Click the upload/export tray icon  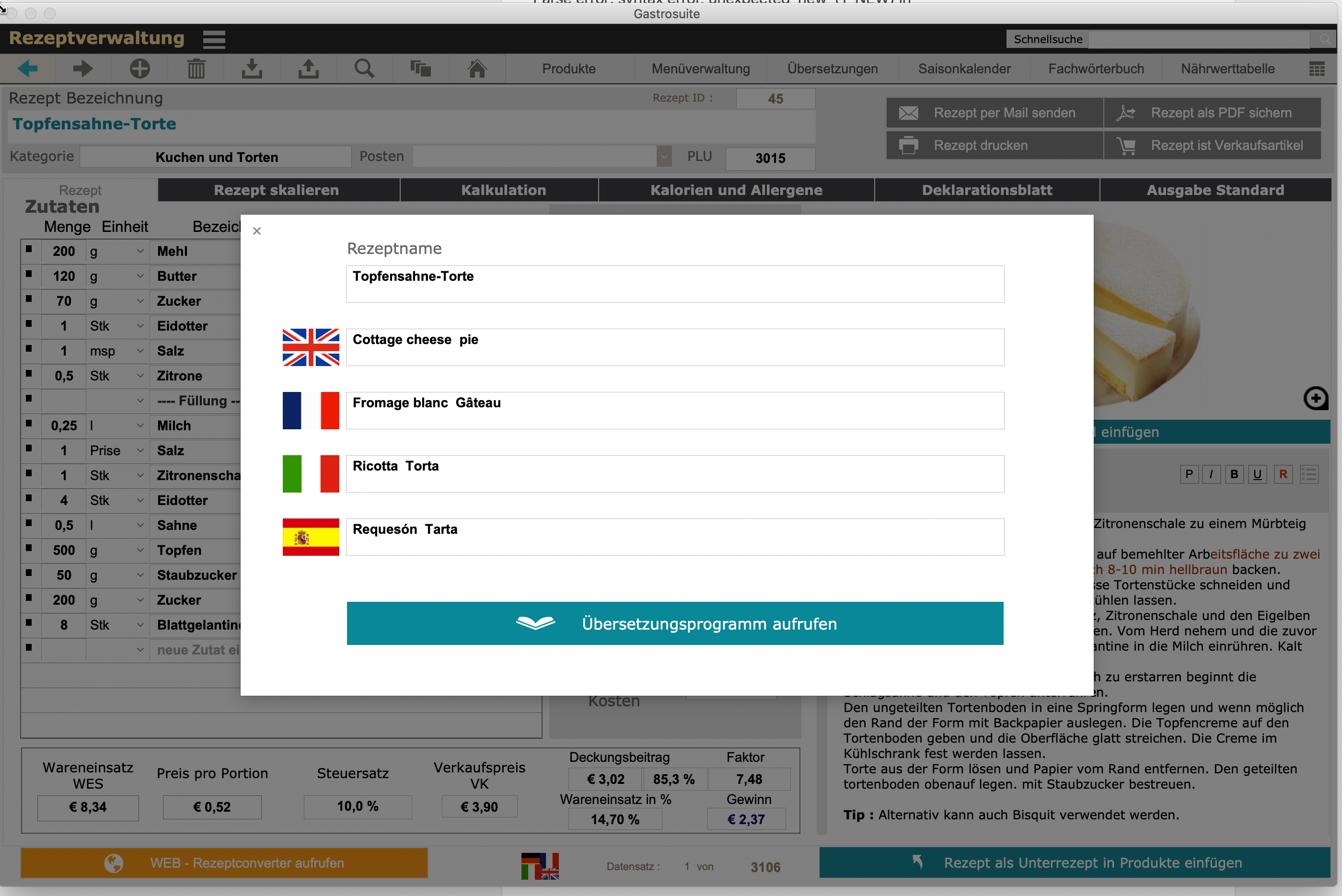308,69
